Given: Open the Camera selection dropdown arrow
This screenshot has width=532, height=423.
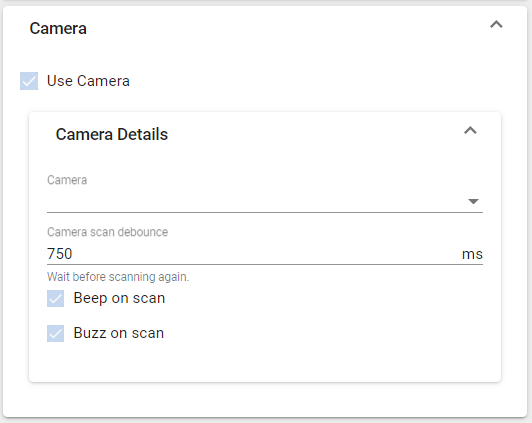Looking at the screenshot, I should pyautogui.click(x=473, y=201).
